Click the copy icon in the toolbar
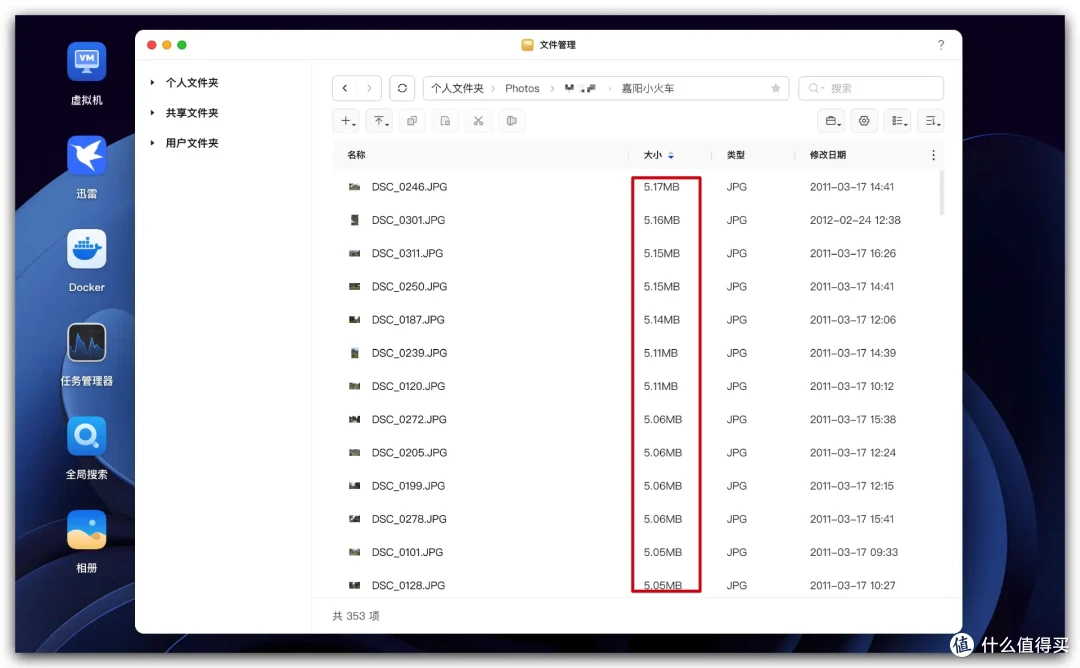Viewport: 1080px width, 668px height. [412, 121]
